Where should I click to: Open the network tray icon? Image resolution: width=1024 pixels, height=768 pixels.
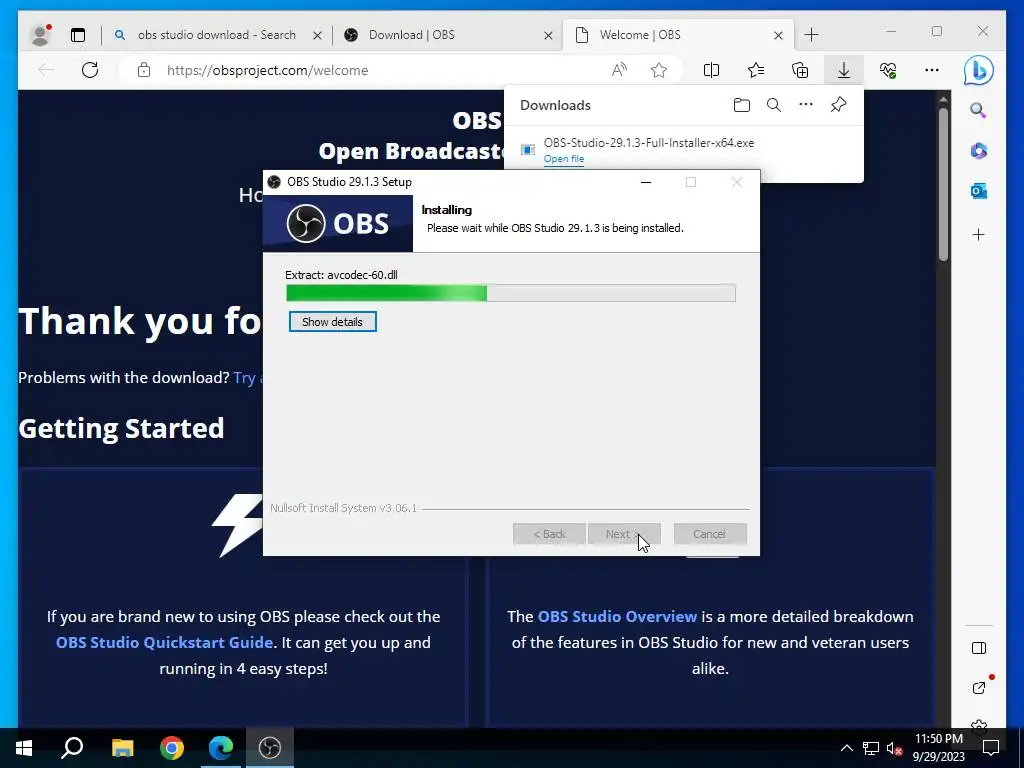click(871, 748)
